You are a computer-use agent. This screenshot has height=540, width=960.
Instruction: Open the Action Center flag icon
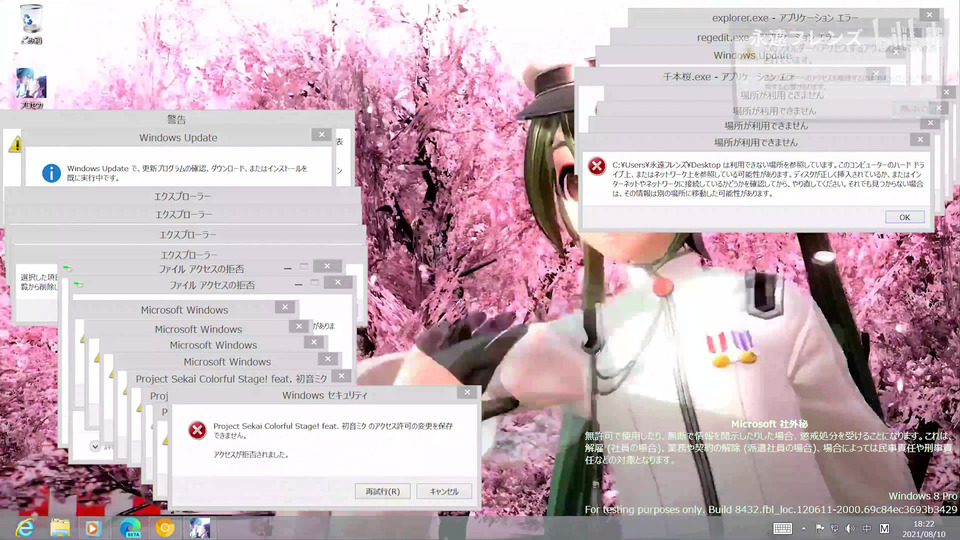coord(820,528)
